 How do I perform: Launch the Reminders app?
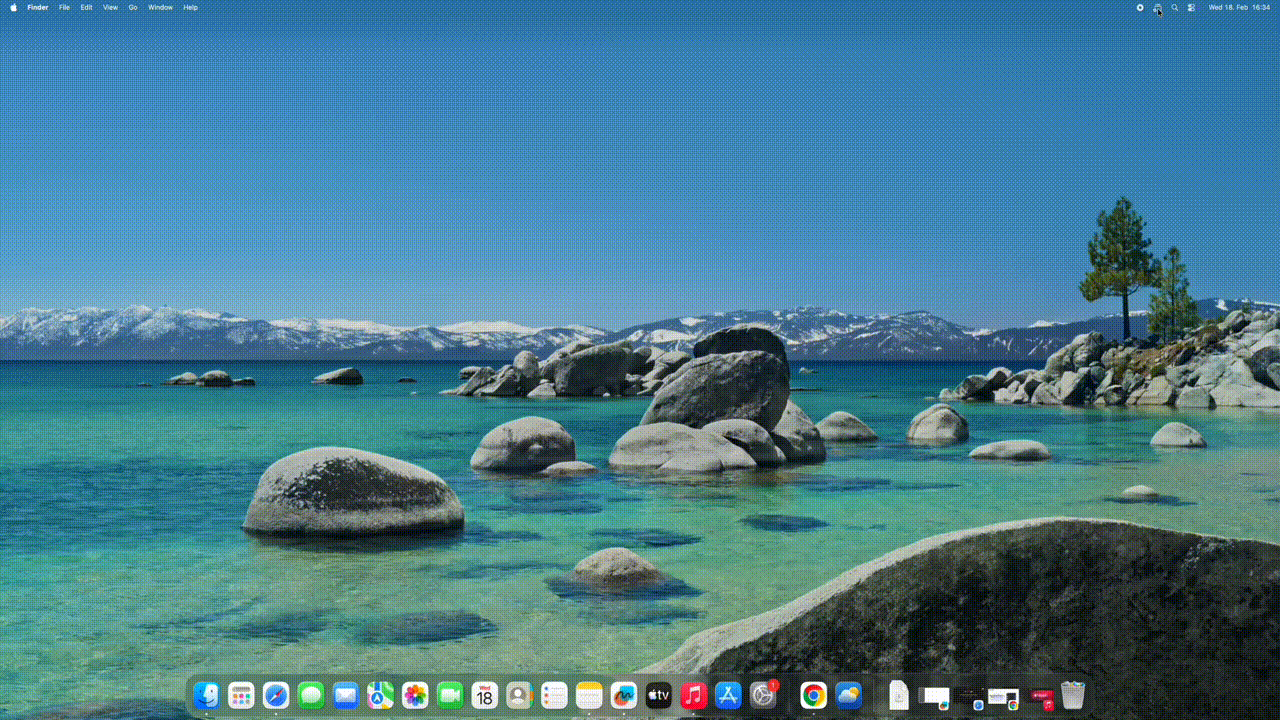pyautogui.click(x=553, y=695)
